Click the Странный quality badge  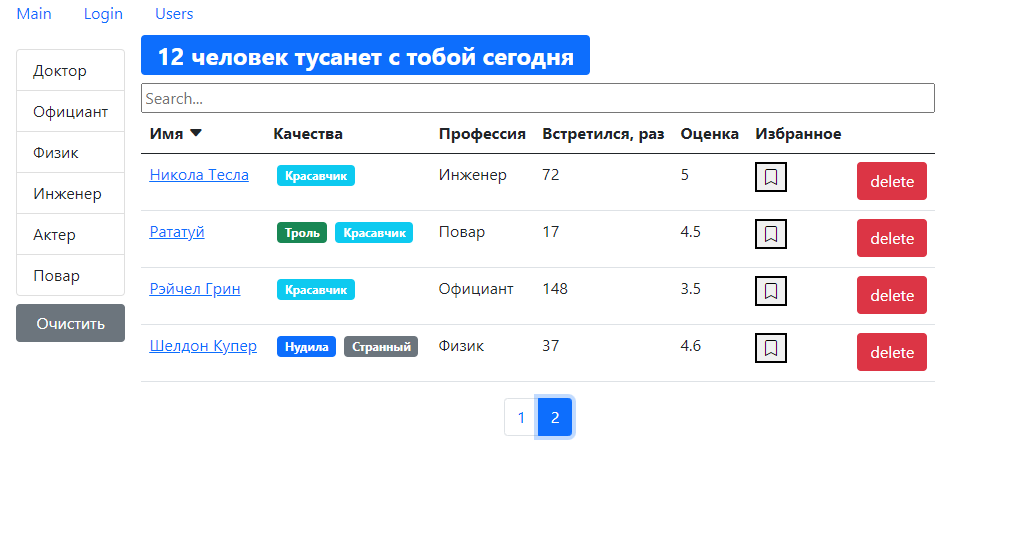click(x=381, y=347)
